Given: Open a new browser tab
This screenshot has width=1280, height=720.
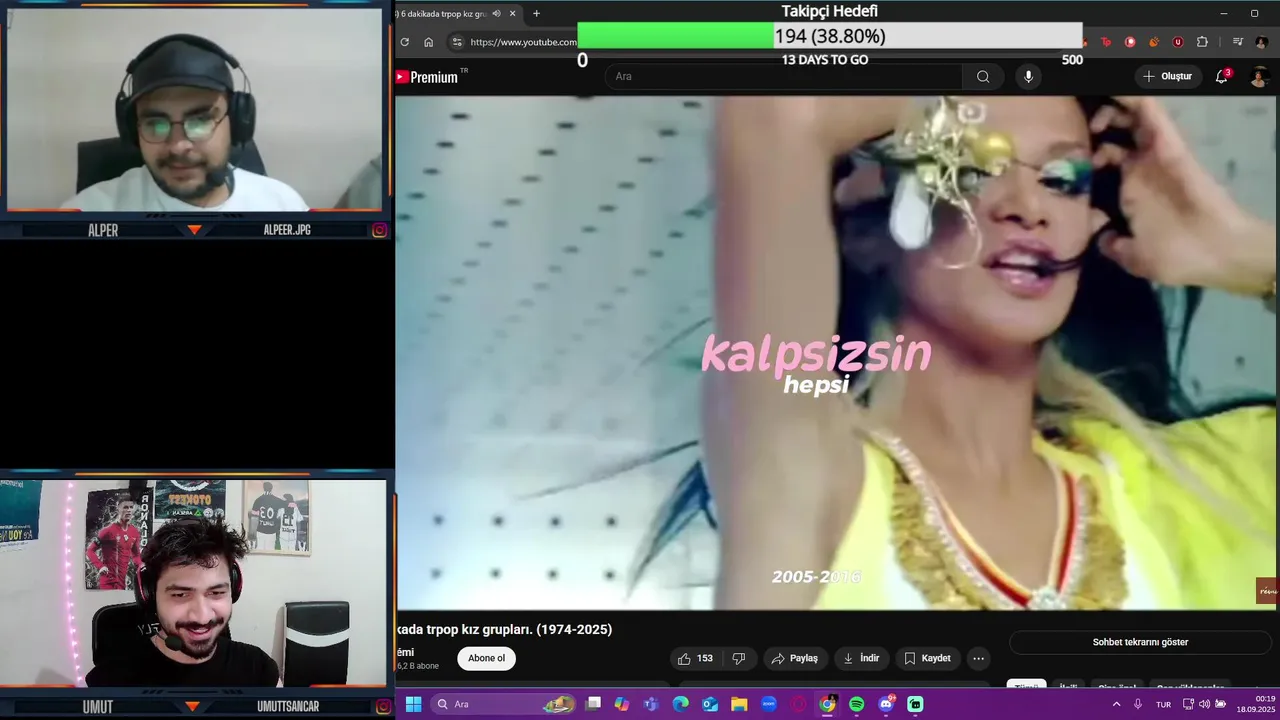Looking at the screenshot, I should coord(536,14).
